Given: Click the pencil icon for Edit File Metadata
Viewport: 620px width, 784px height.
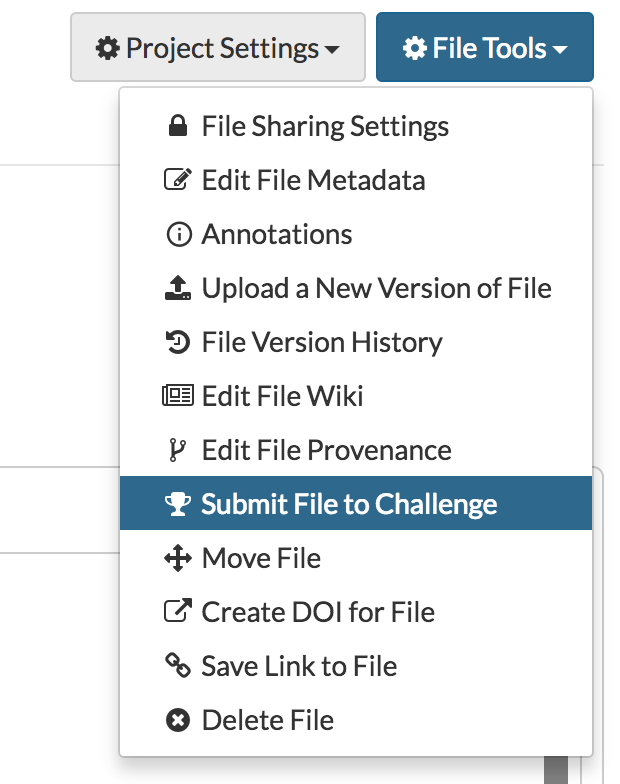Looking at the screenshot, I should click(177, 181).
